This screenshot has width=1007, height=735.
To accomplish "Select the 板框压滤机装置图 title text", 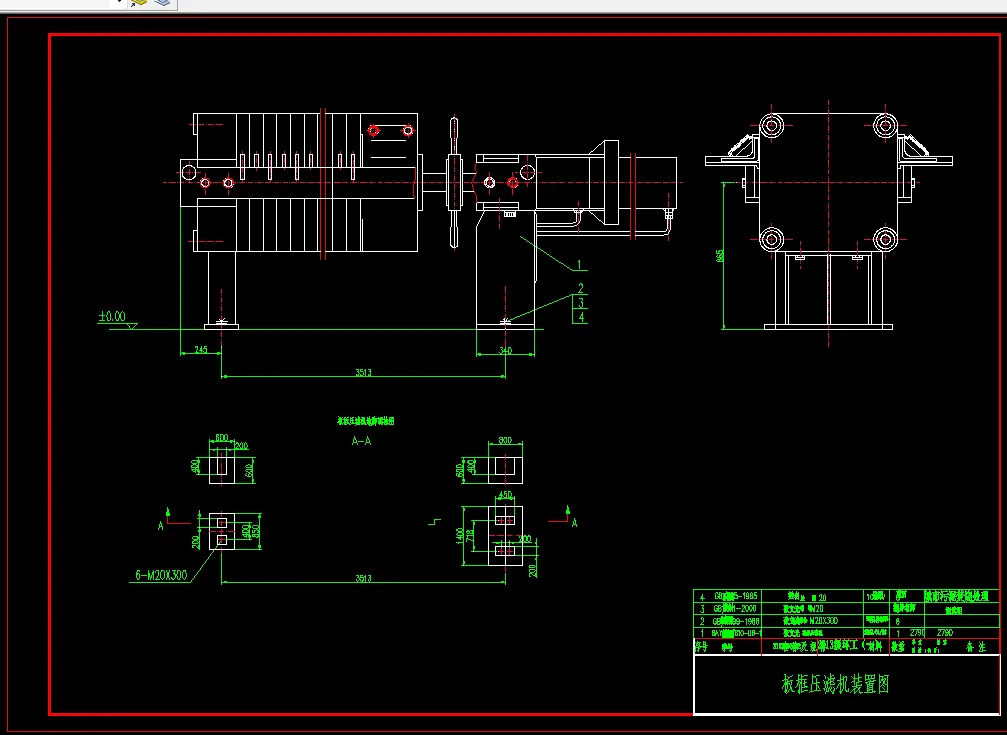I will (x=835, y=684).
